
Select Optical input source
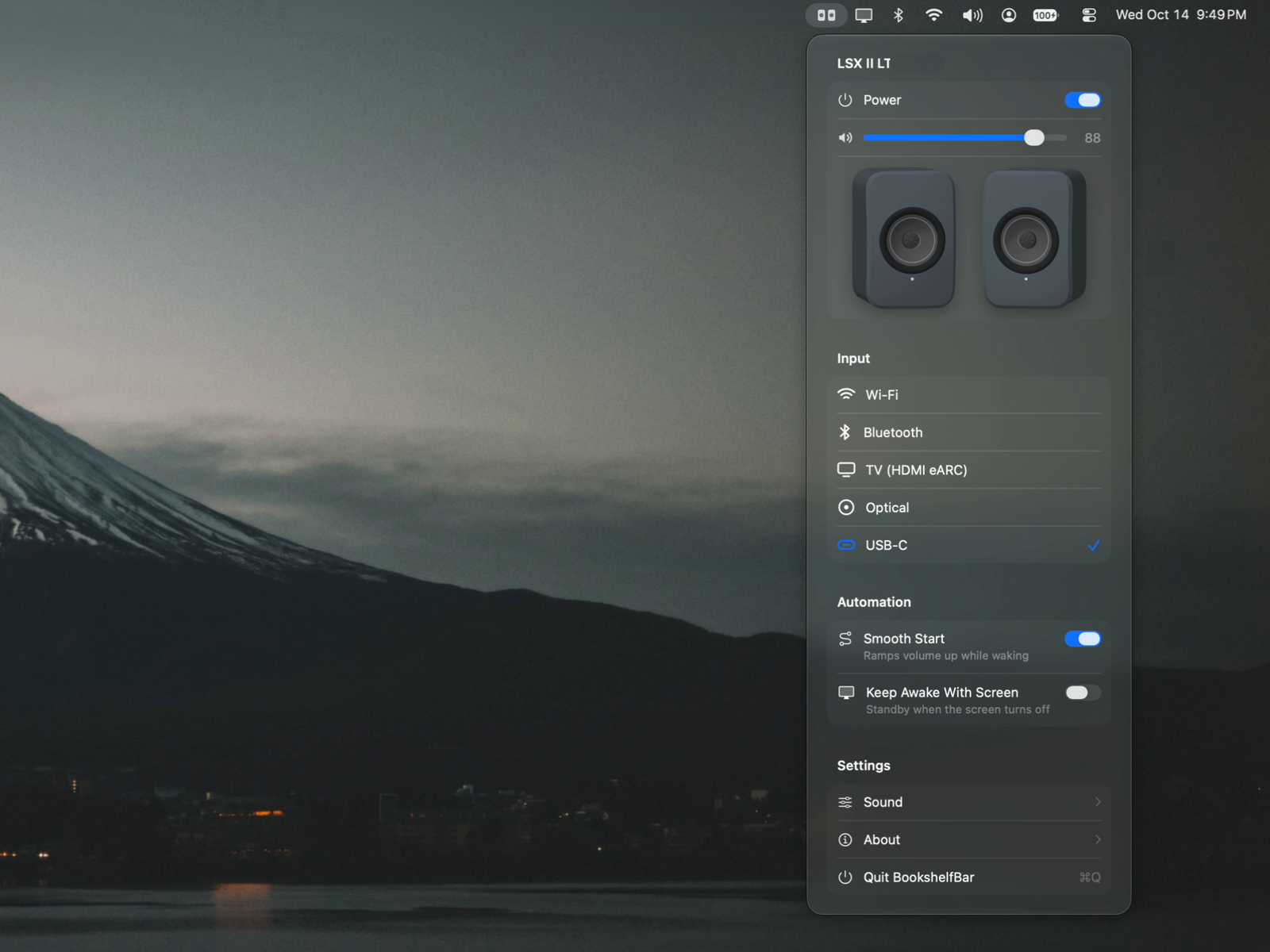pos(968,508)
